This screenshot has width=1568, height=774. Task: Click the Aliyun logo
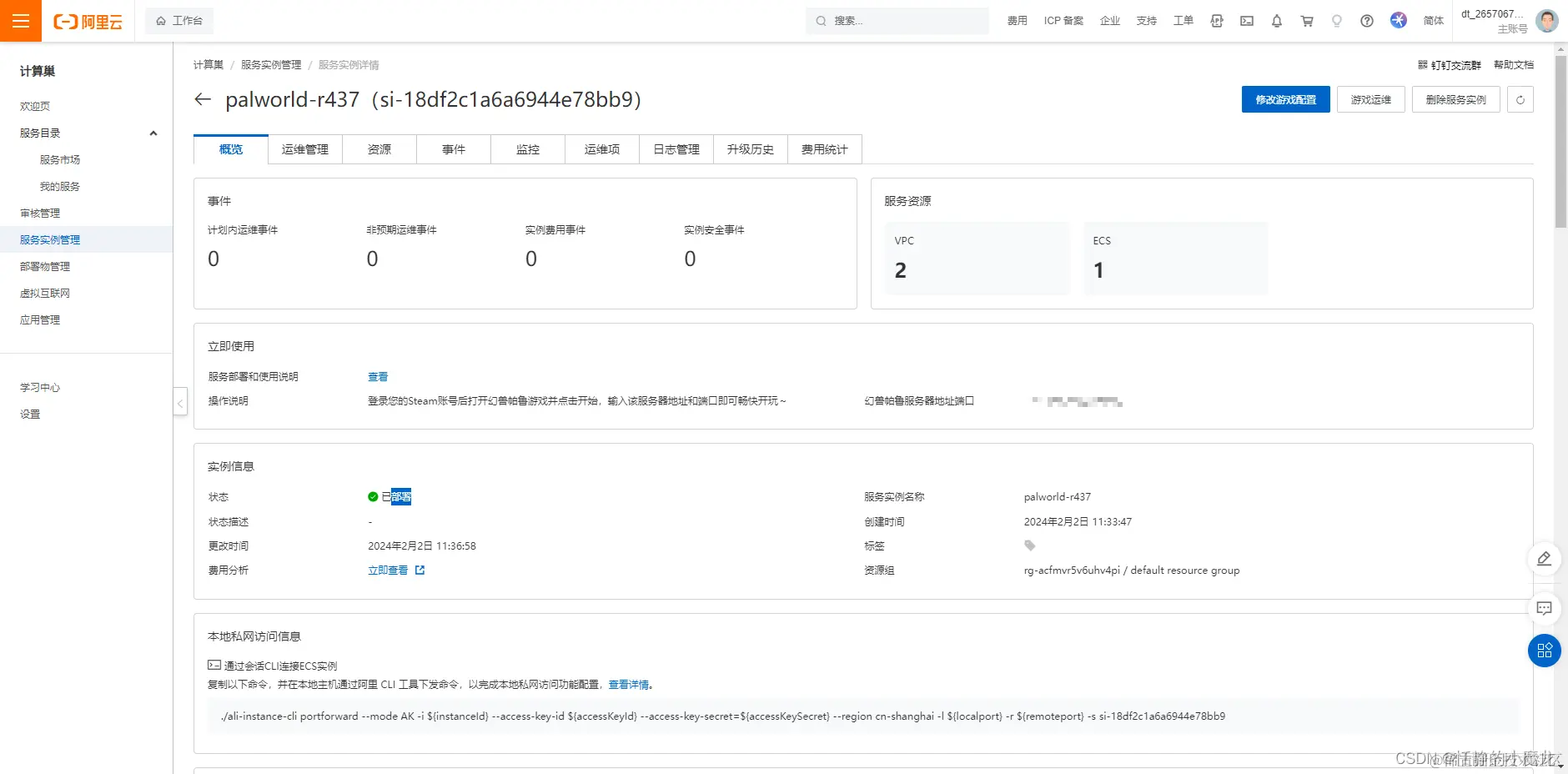click(88, 22)
